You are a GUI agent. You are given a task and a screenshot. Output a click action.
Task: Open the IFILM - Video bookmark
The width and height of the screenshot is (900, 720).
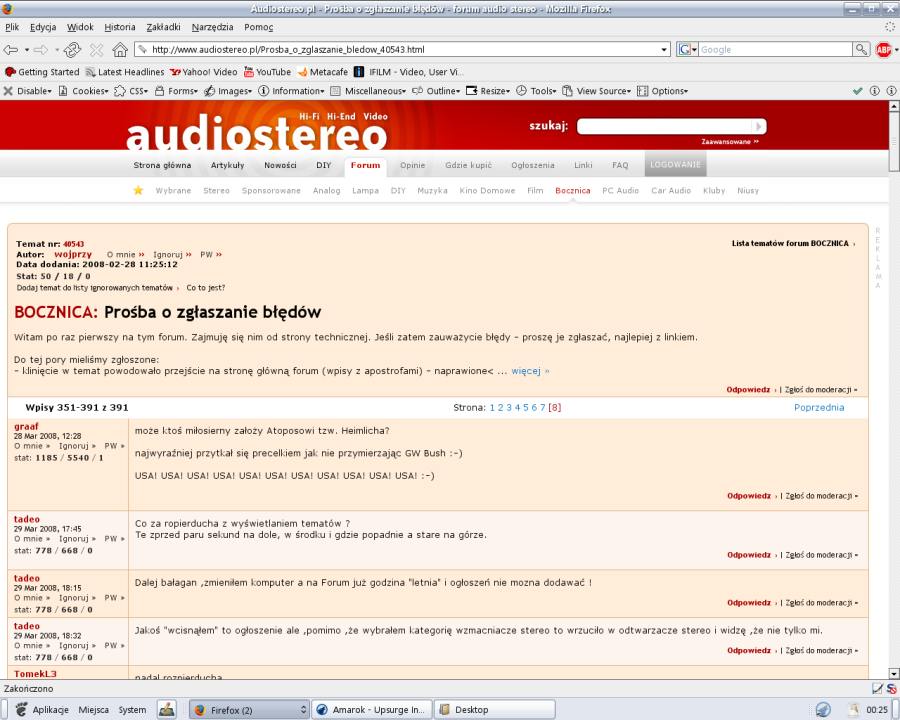coord(409,72)
